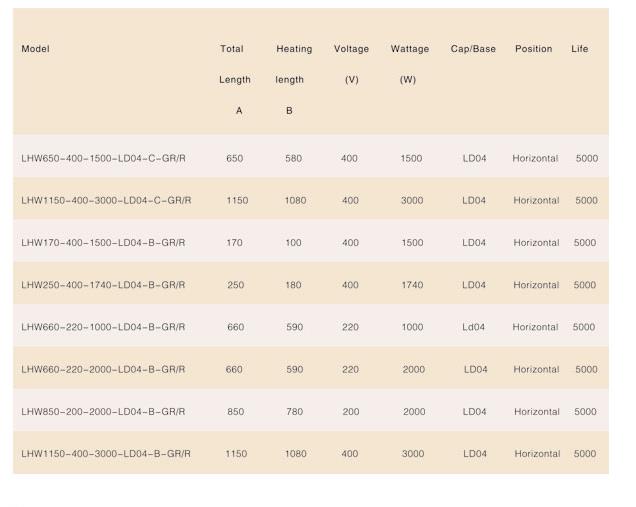Select model LHW1150-400-3000-LD04-B-GR/R
Viewport: 636px width, 507px height.
click(106, 453)
